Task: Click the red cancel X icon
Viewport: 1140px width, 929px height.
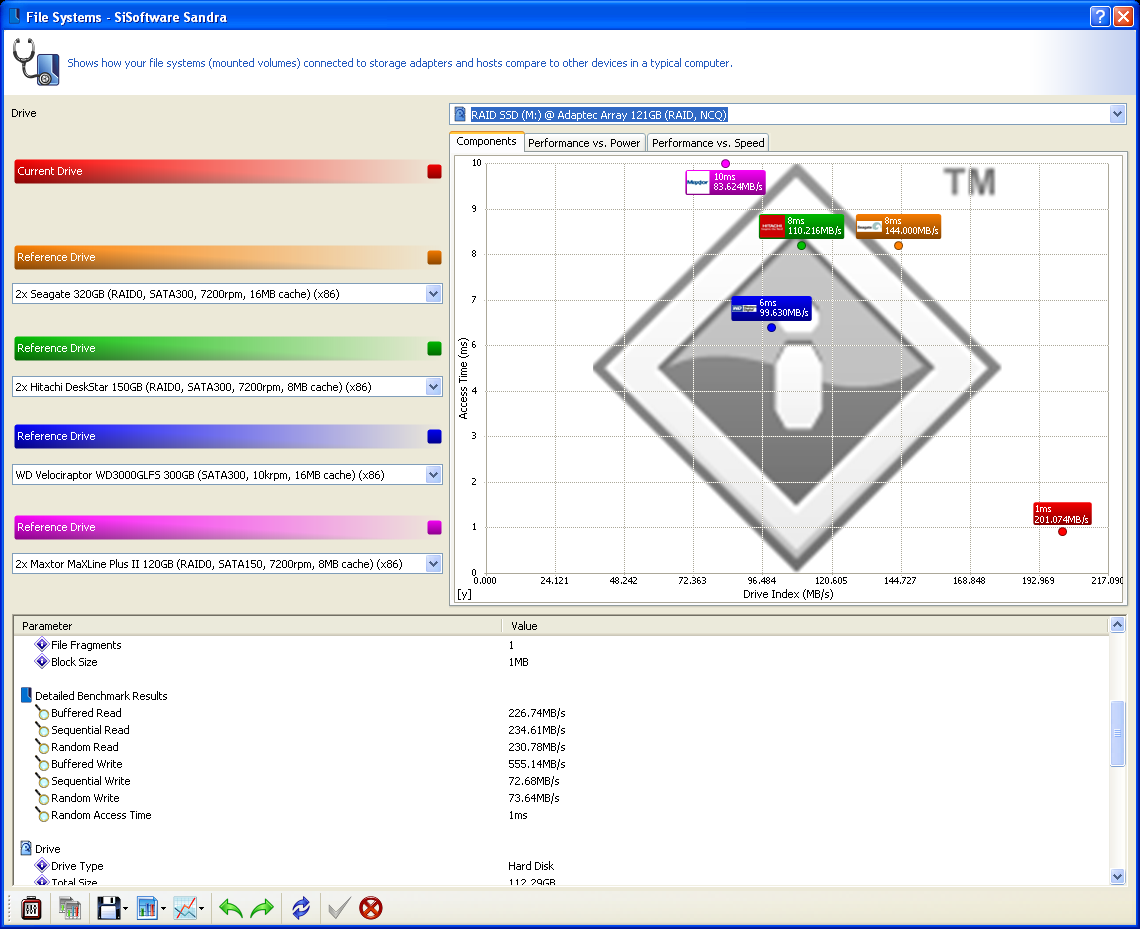Action: (371, 908)
